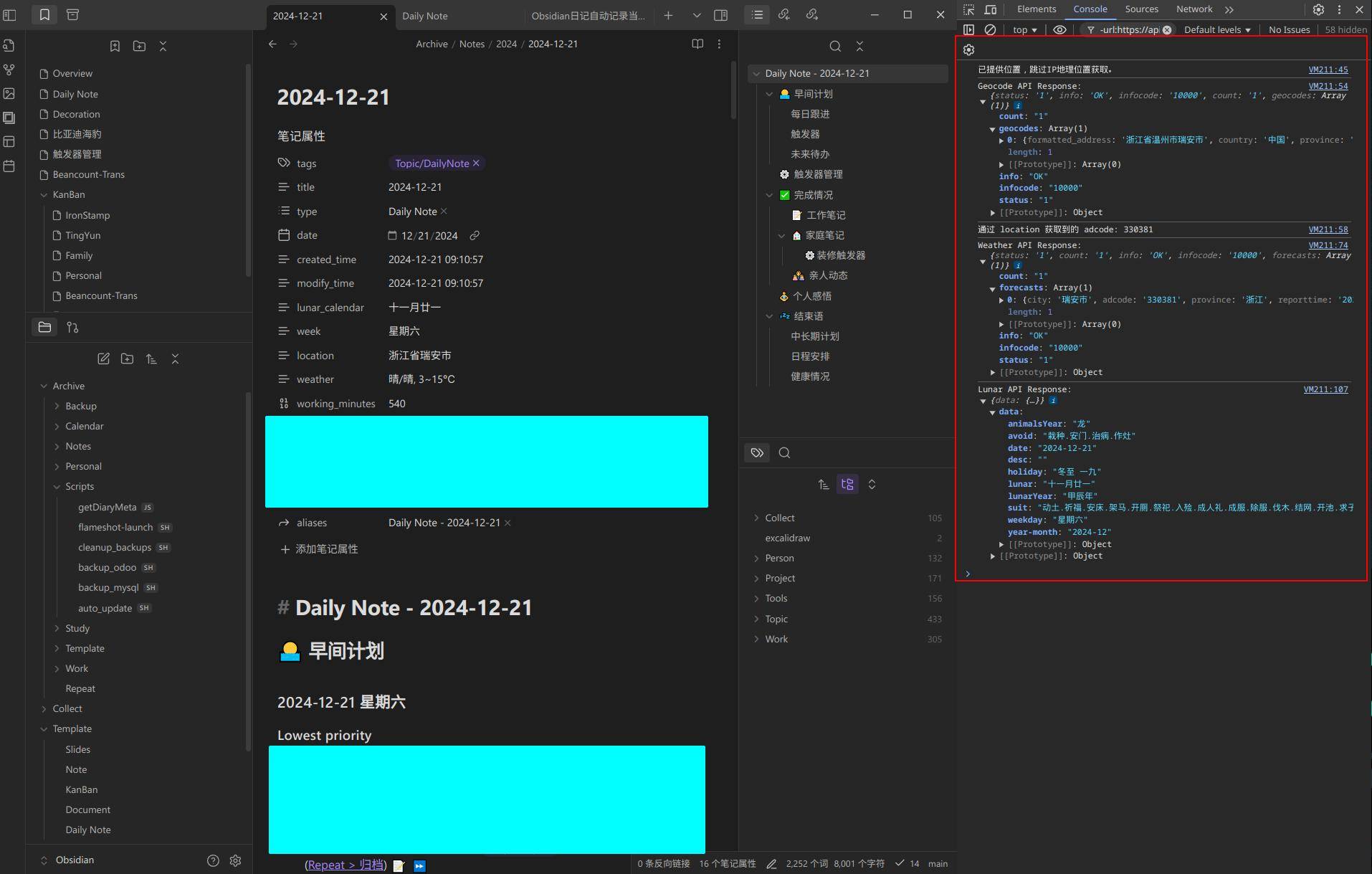Open DevTools settings gear
The image size is (1372, 874).
click(1318, 9)
